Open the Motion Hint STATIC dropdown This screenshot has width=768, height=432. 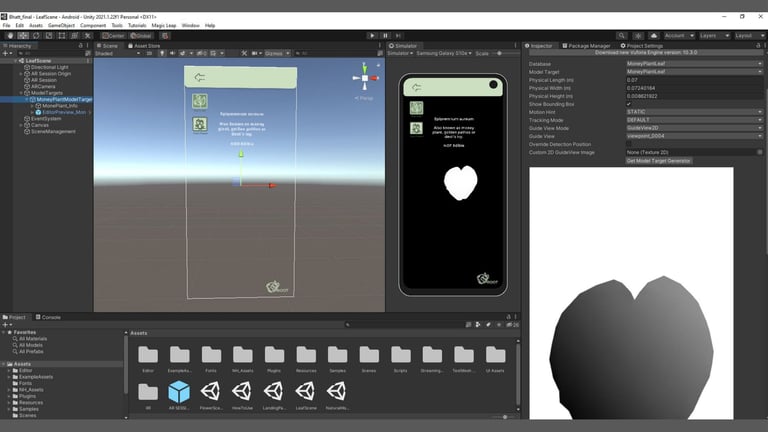coord(695,112)
